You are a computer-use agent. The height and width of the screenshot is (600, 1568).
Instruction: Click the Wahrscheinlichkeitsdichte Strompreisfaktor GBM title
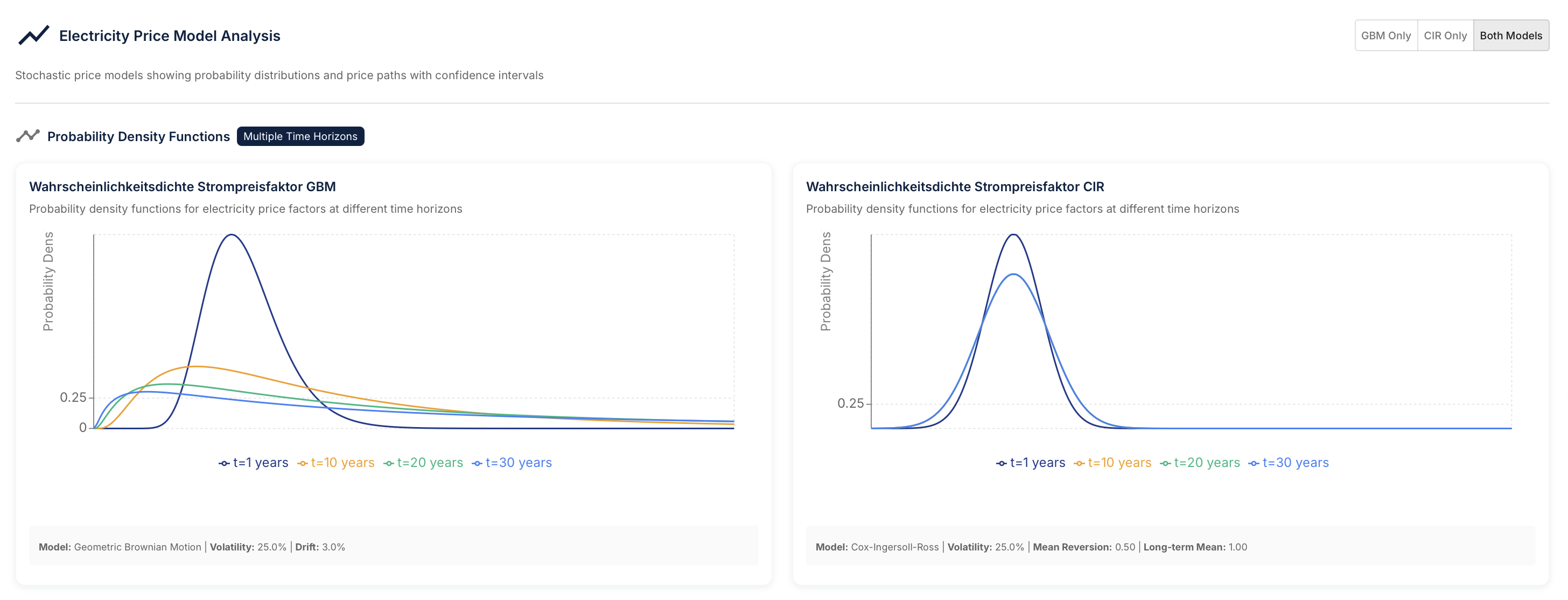click(x=183, y=187)
